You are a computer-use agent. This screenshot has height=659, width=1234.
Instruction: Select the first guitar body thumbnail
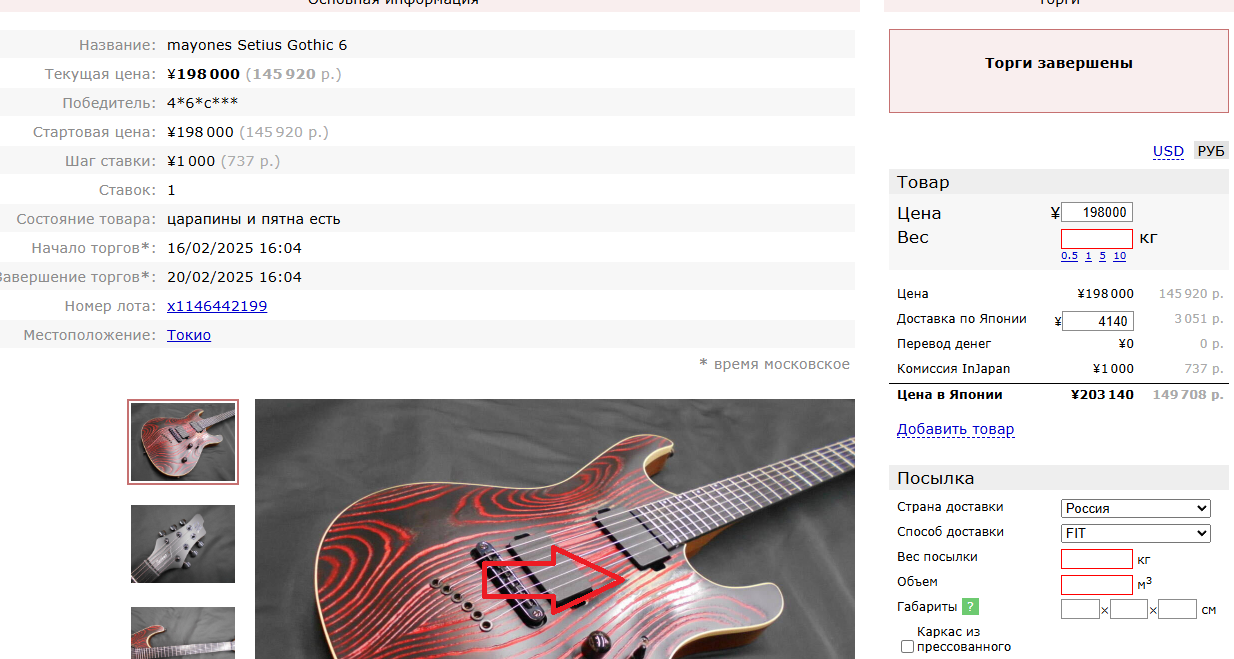tap(183, 442)
